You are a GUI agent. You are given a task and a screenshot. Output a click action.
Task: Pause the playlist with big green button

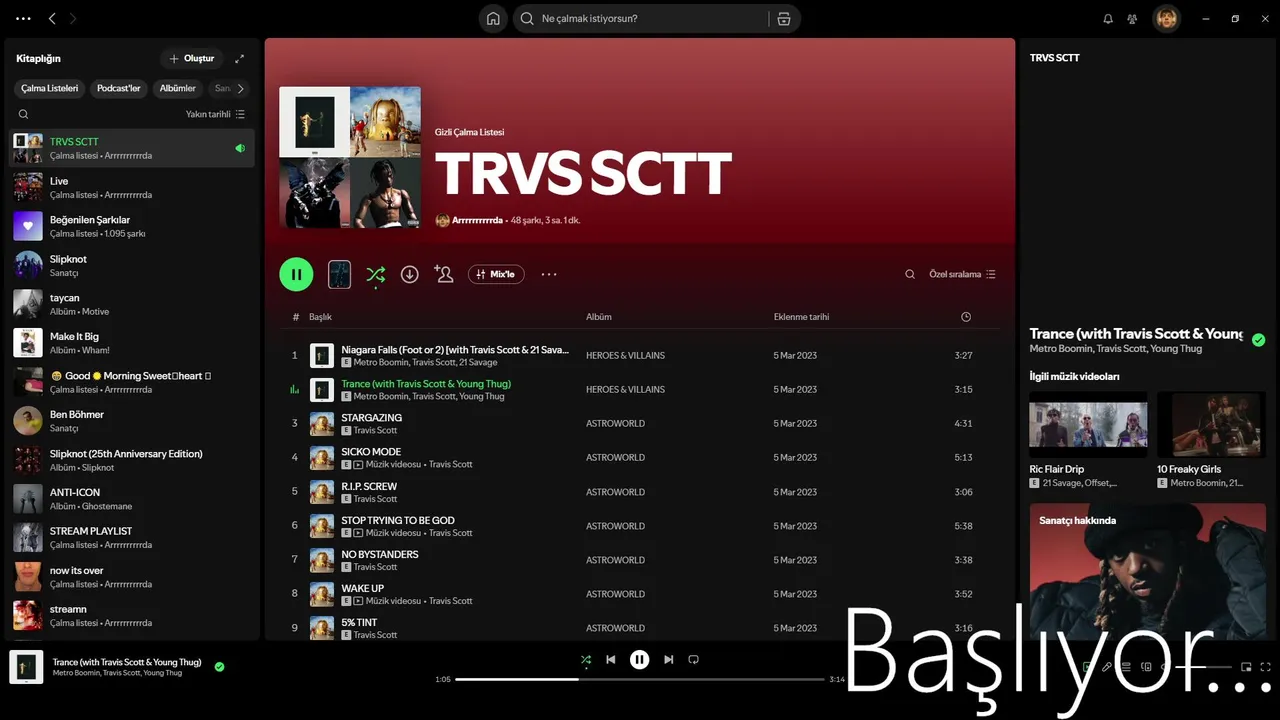(296, 274)
